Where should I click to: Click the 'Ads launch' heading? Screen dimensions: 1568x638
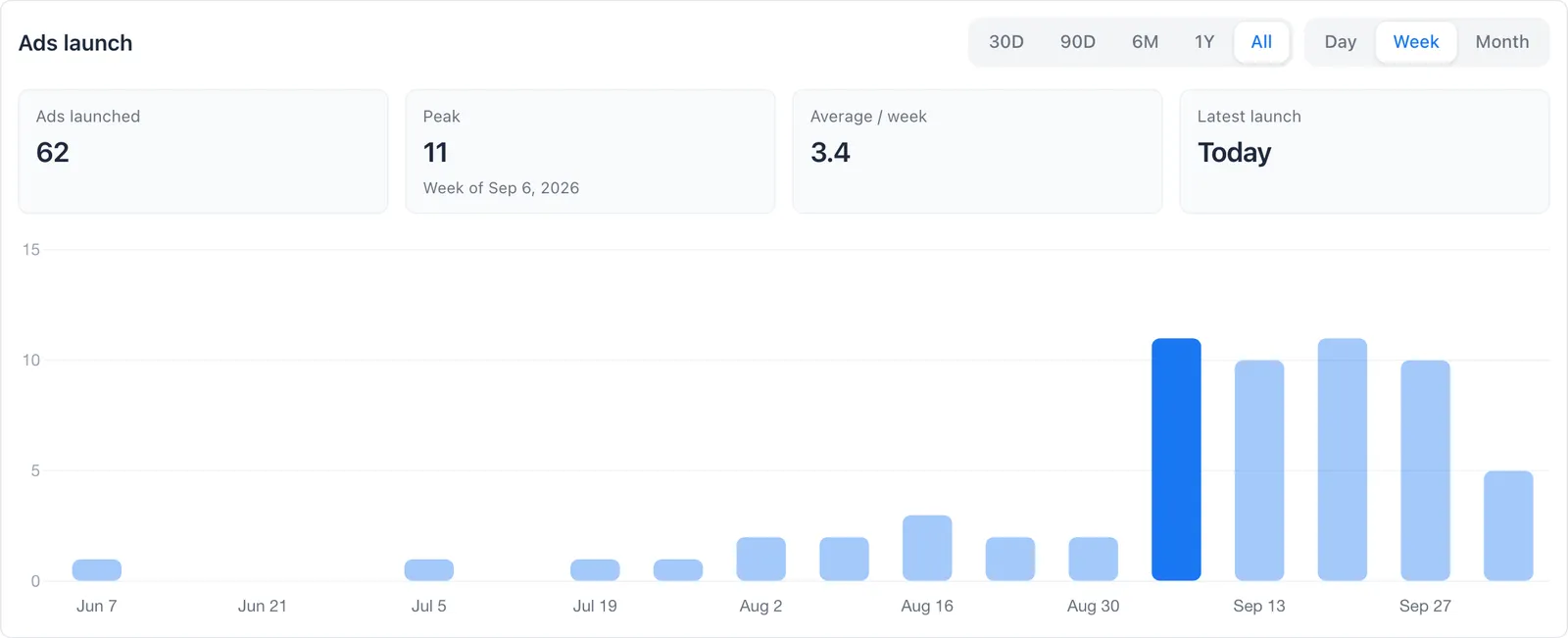(x=75, y=43)
